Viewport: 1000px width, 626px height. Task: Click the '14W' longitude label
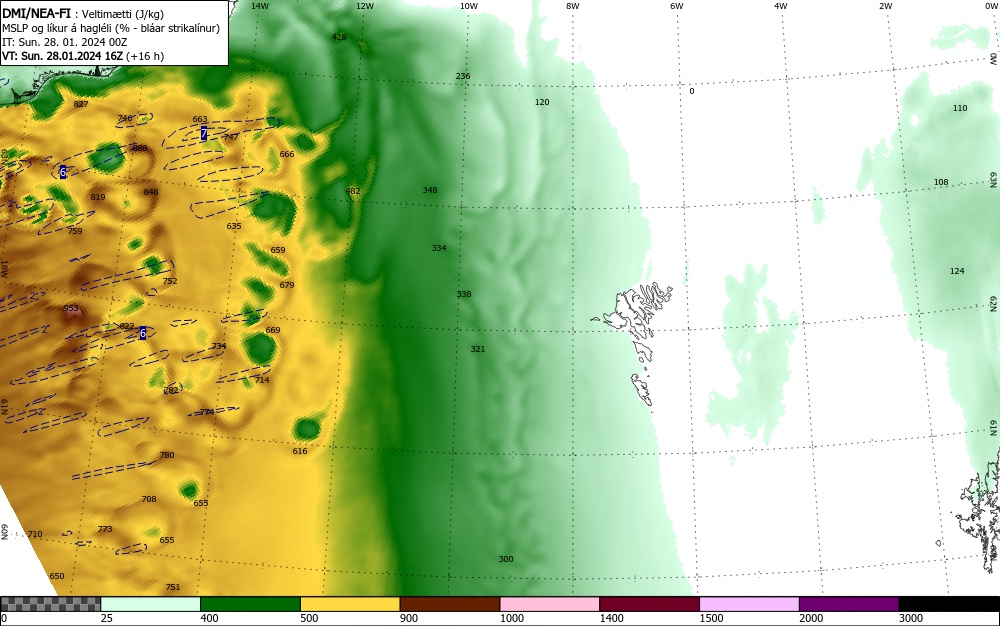[x=260, y=6]
